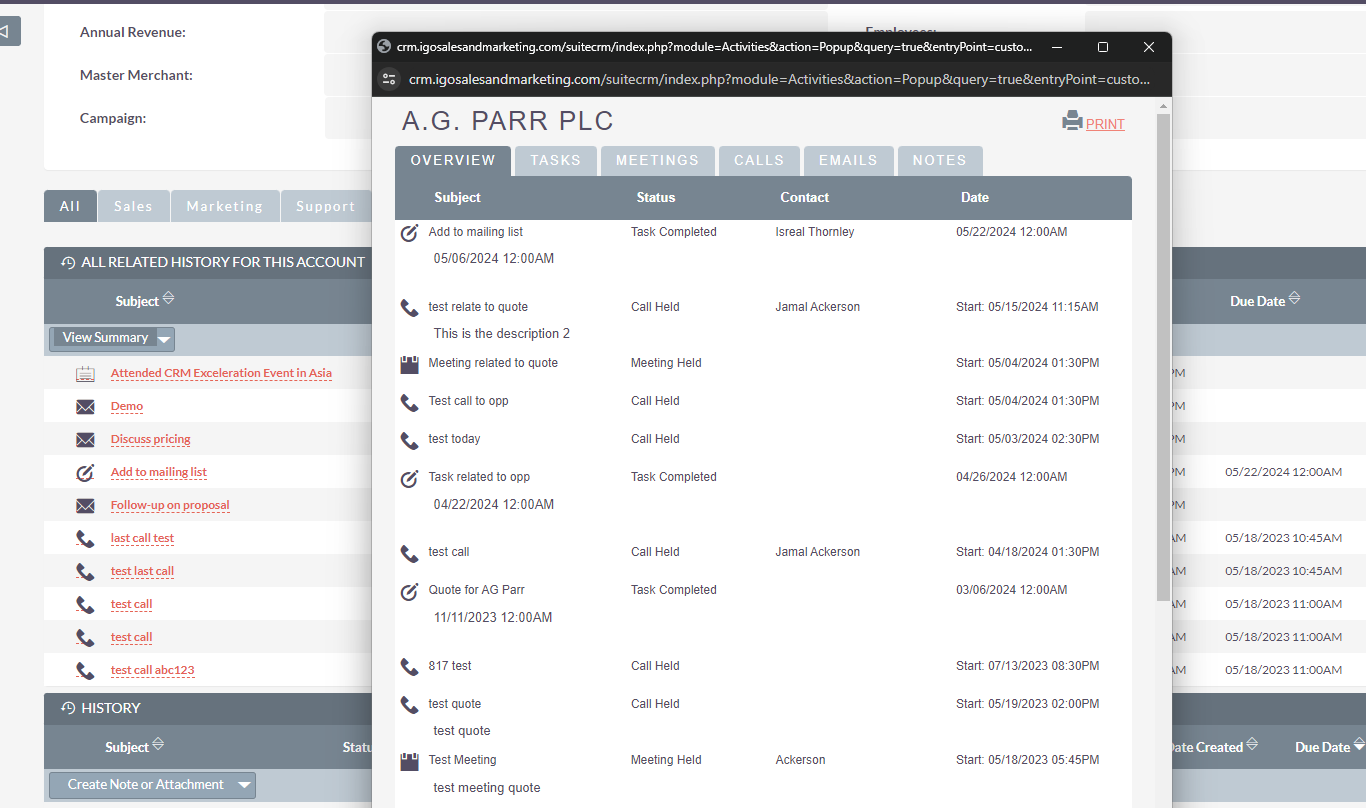The image size is (1366, 808).
Task: Open the Discuss pricing link
Action: pyautogui.click(x=150, y=439)
